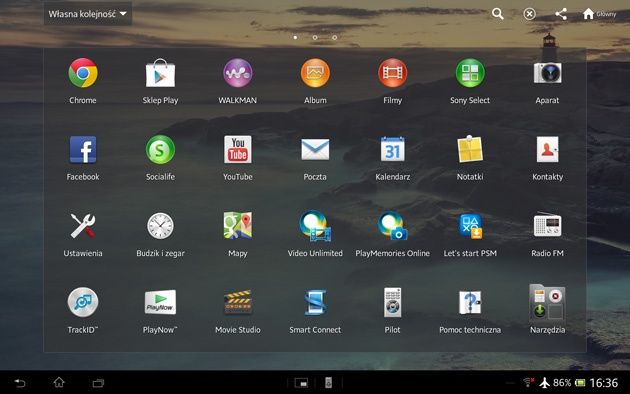Launch Movie Studio

click(x=237, y=302)
